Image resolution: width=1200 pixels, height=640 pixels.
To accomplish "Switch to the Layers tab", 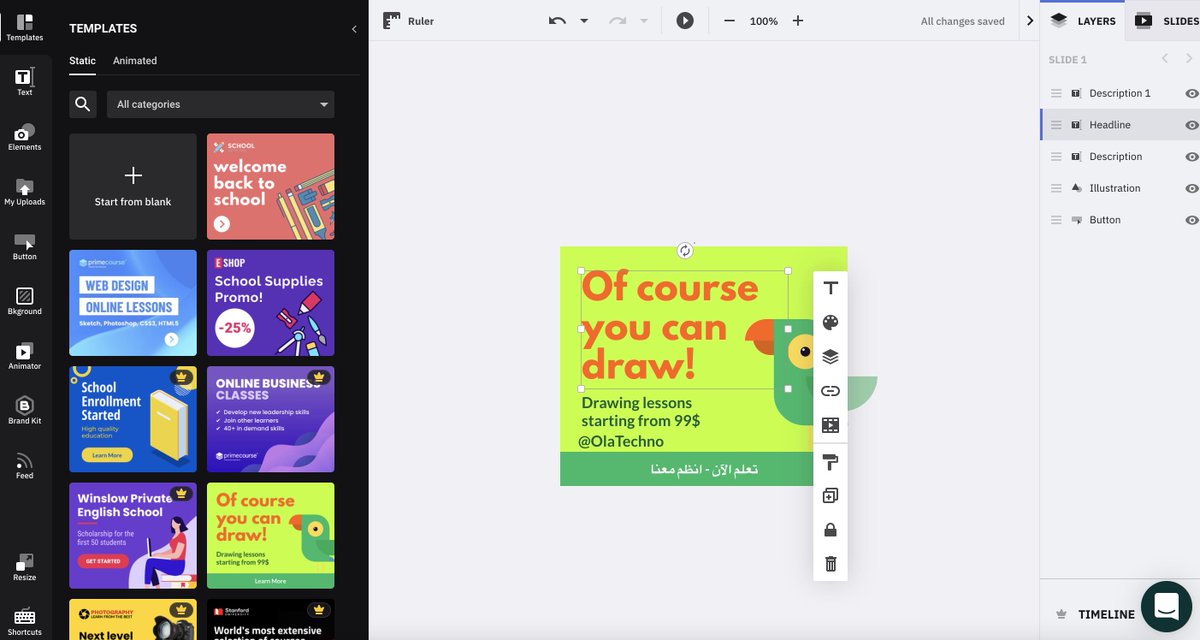I will 1083,21.
